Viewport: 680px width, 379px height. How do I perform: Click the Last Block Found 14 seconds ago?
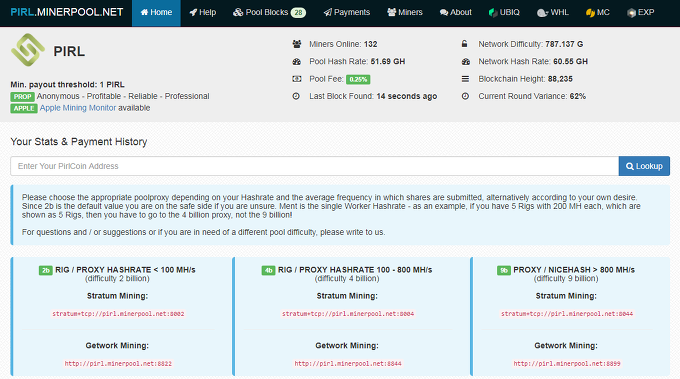(407, 96)
